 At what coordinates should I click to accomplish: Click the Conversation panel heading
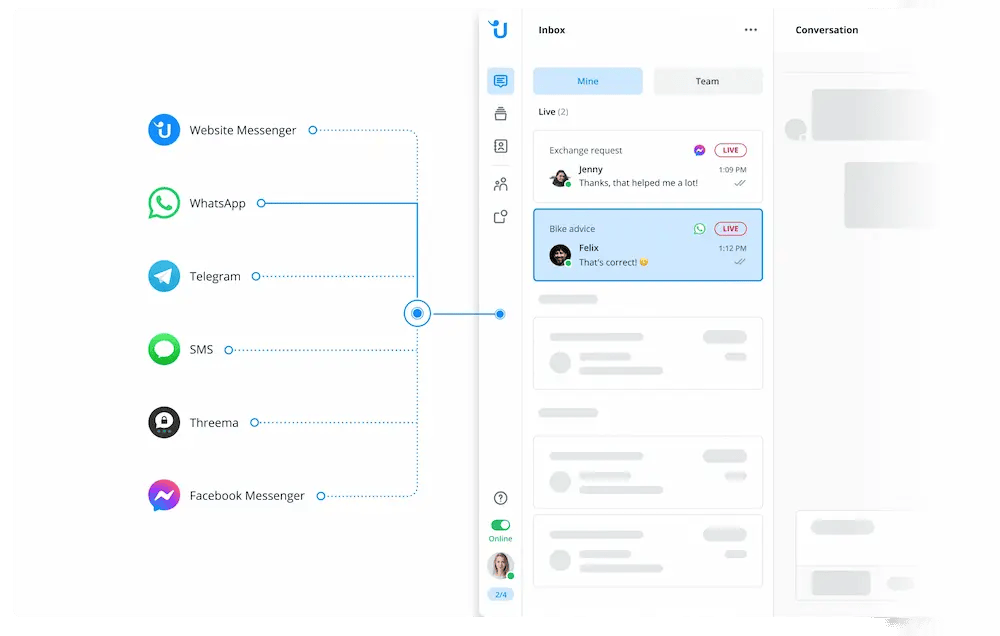pyautogui.click(x=827, y=30)
